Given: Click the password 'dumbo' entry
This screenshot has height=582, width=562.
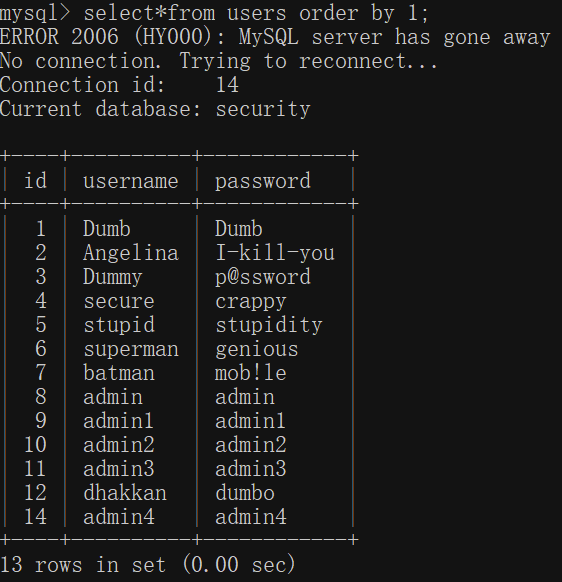Looking at the screenshot, I should coord(245,493).
